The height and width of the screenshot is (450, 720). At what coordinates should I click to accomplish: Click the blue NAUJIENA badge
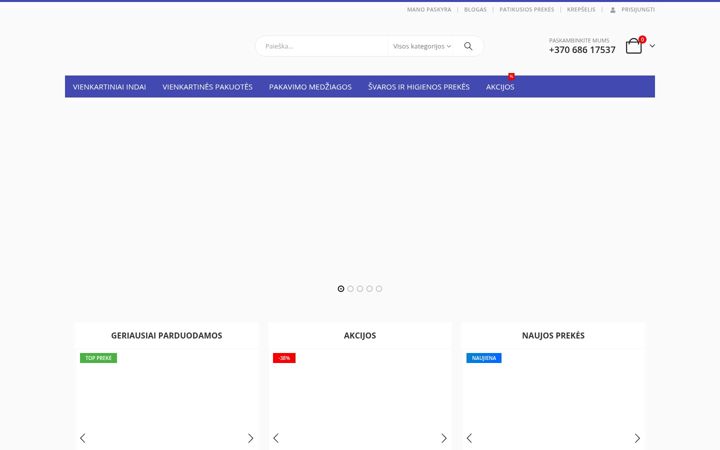484,358
